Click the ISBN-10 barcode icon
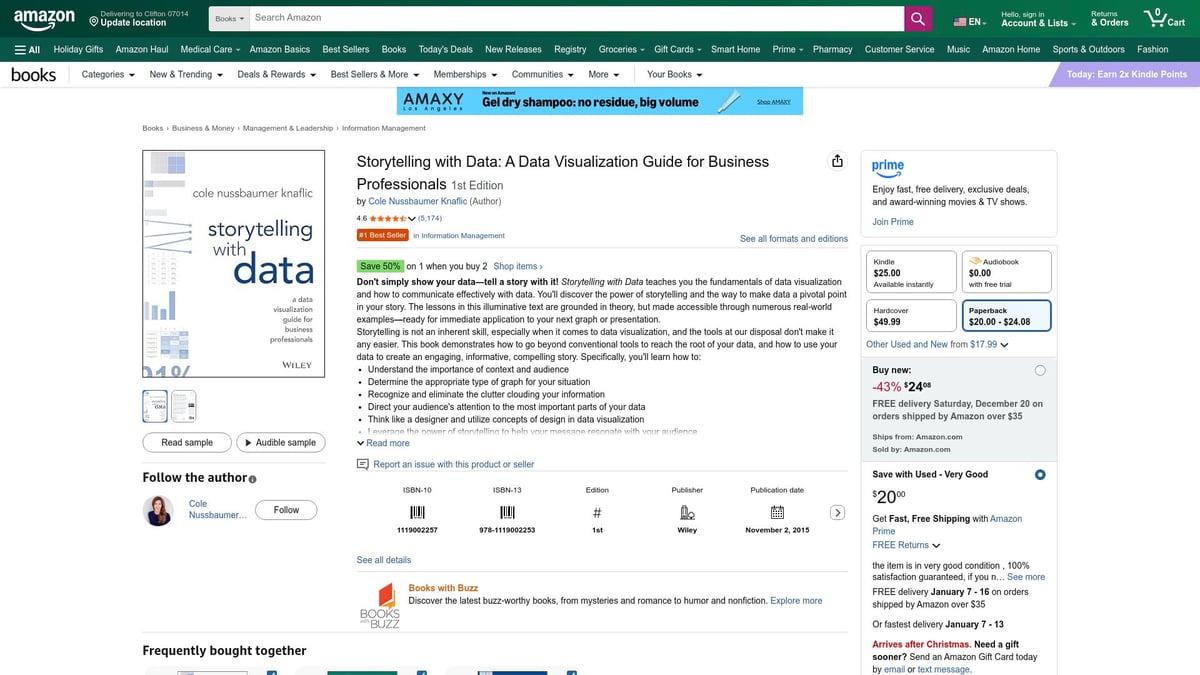The height and width of the screenshot is (675, 1200). [x=416, y=511]
